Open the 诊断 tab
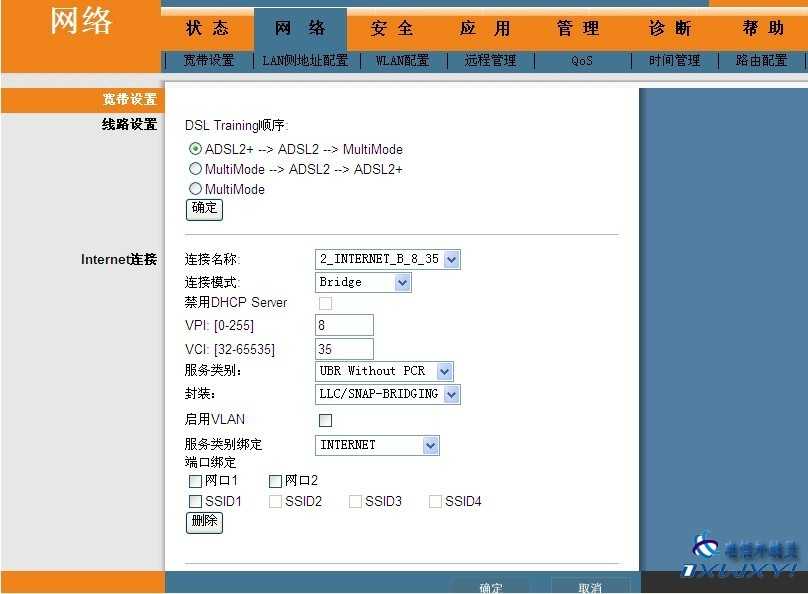 pos(670,28)
